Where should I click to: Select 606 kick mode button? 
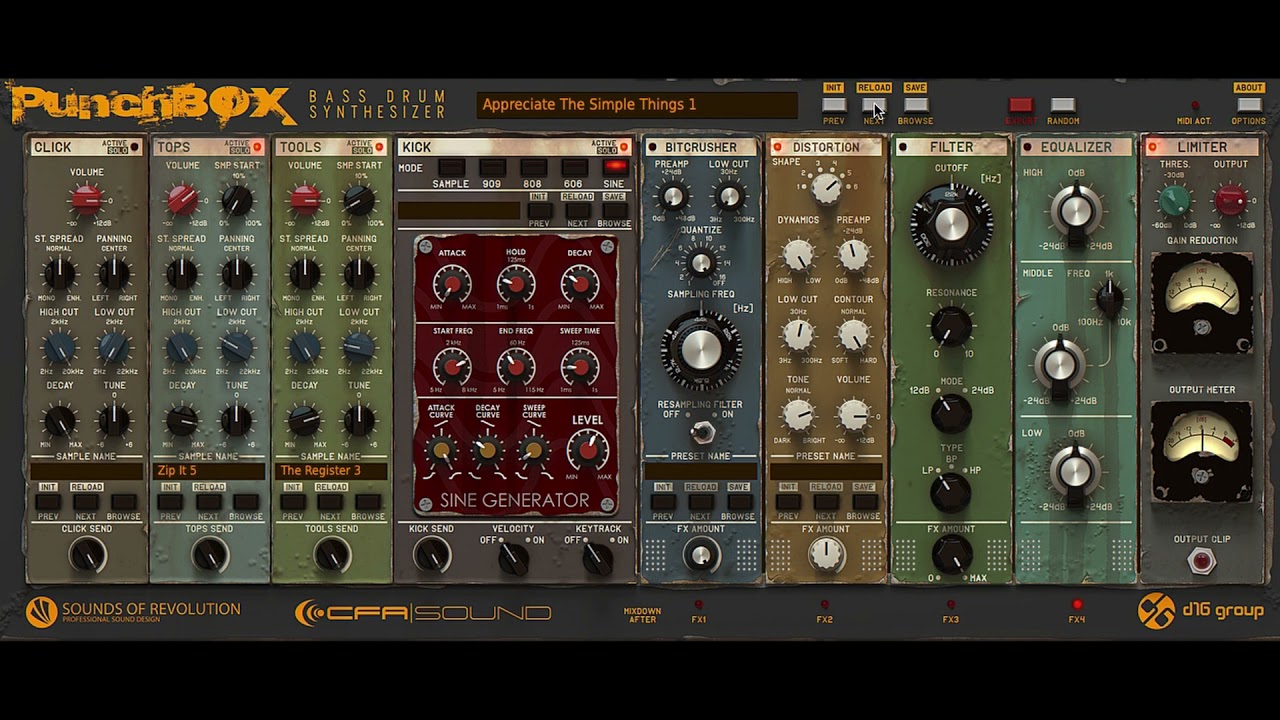(x=574, y=167)
